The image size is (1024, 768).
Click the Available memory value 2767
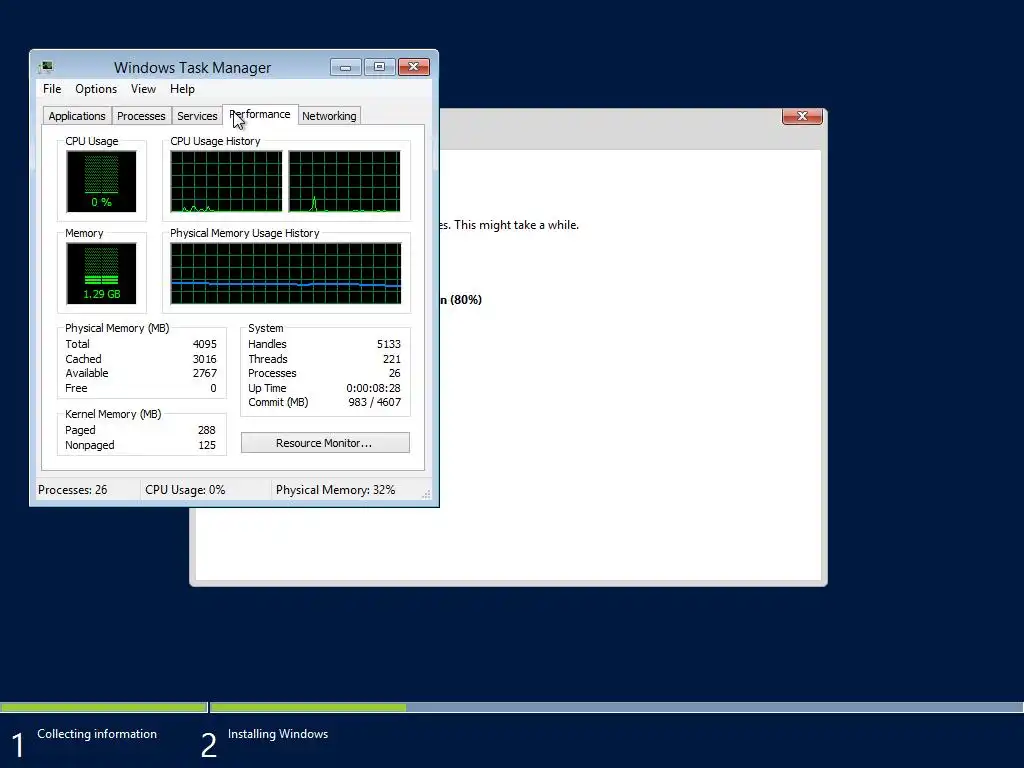[204, 374]
